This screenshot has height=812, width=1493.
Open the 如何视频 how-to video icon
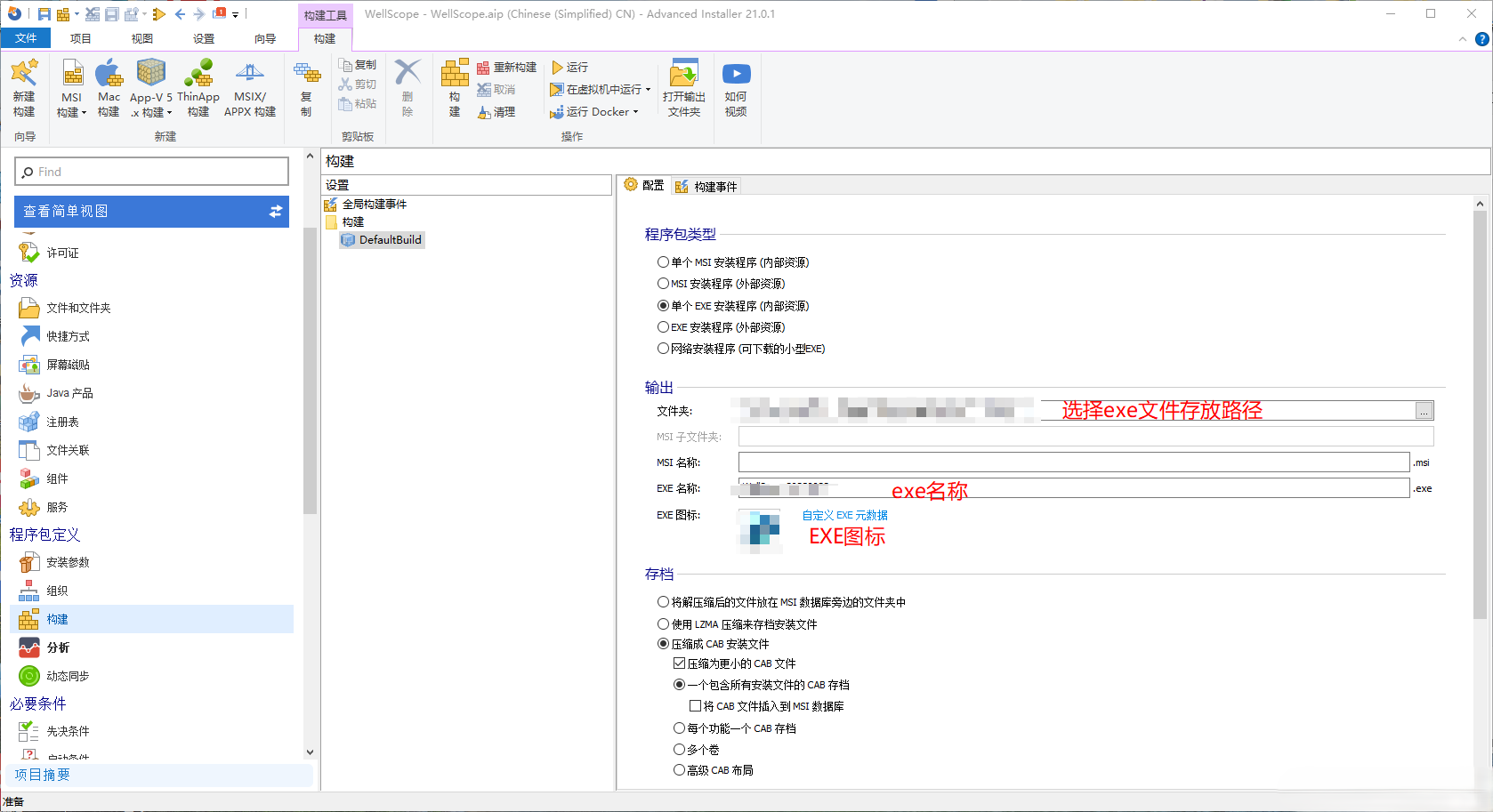736,73
